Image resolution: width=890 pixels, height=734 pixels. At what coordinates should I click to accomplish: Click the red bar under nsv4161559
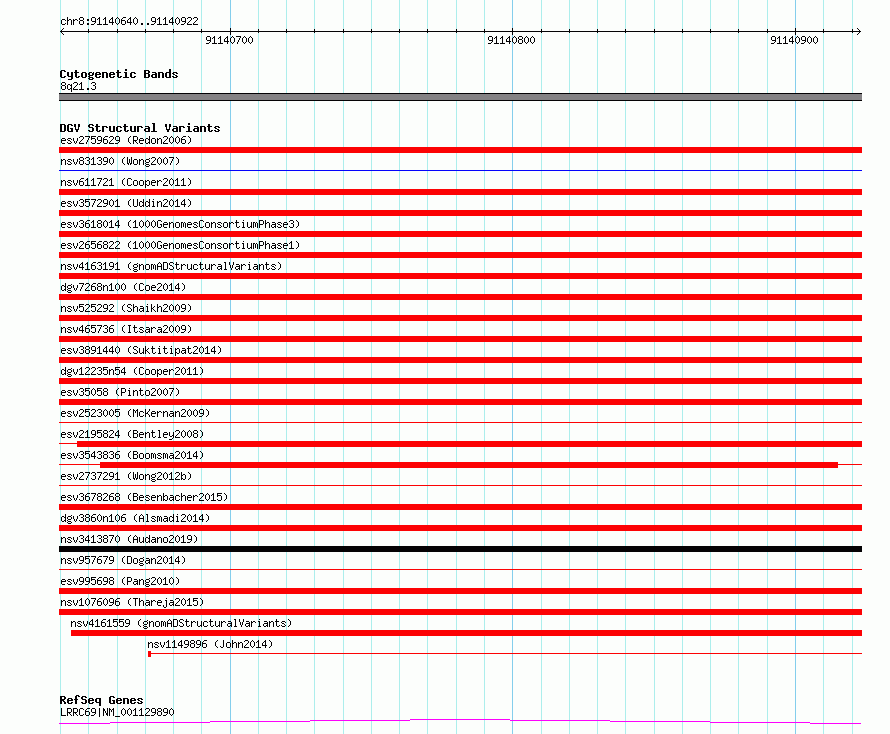(x=467, y=633)
